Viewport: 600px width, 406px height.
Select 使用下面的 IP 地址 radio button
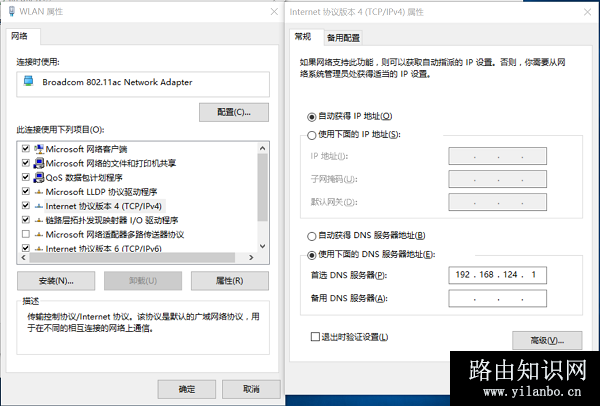pyautogui.click(x=312, y=135)
